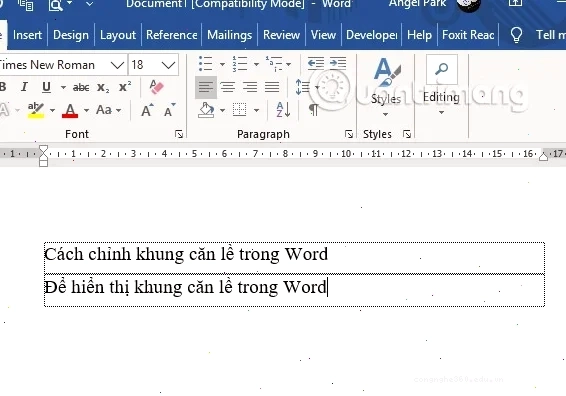Center align text
The image size is (566, 396).
228,87
